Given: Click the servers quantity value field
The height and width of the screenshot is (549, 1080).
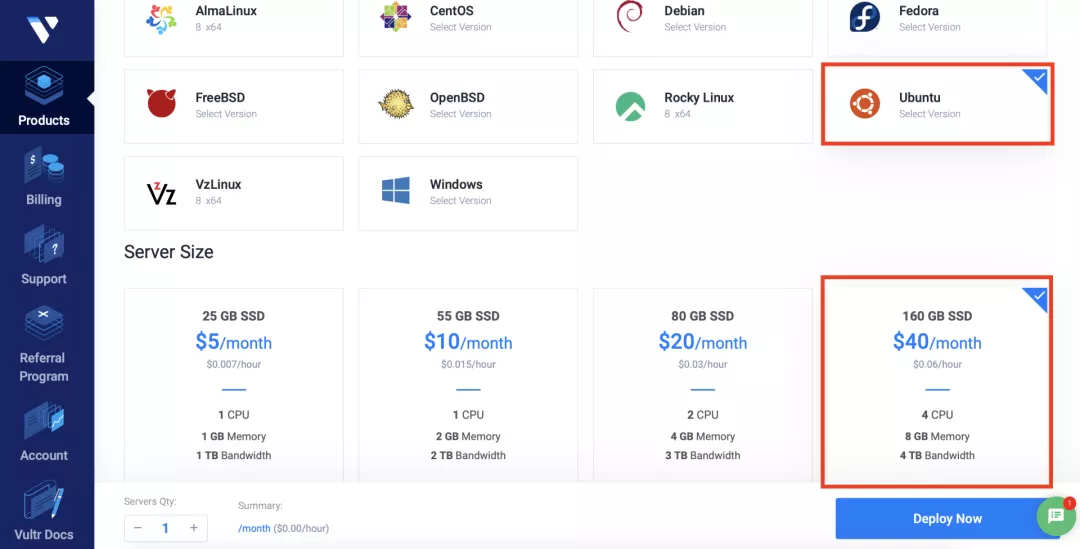Looking at the screenshot, I should coord(165,528).
